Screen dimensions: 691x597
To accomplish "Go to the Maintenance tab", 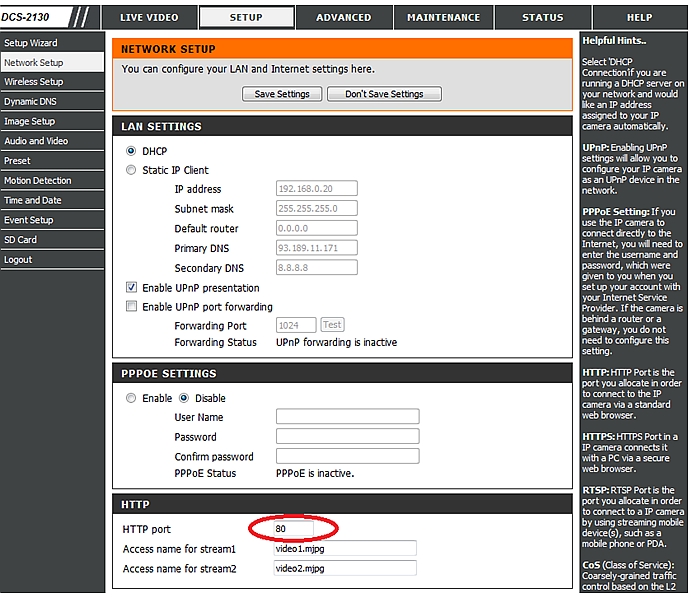I will (443, 17).
